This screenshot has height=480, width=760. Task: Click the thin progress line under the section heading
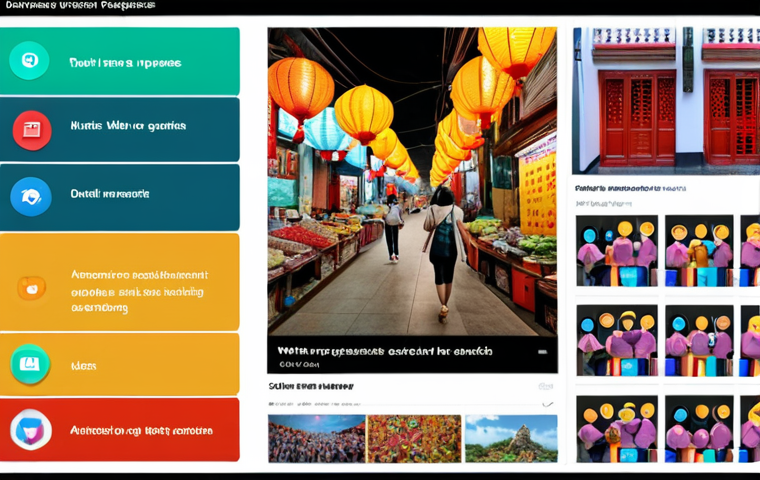405,404
